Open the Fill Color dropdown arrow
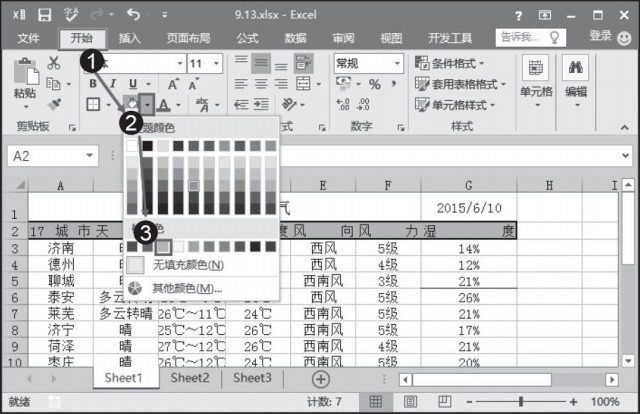This screenshot has width=640, height=414. [x=147, y=105]
